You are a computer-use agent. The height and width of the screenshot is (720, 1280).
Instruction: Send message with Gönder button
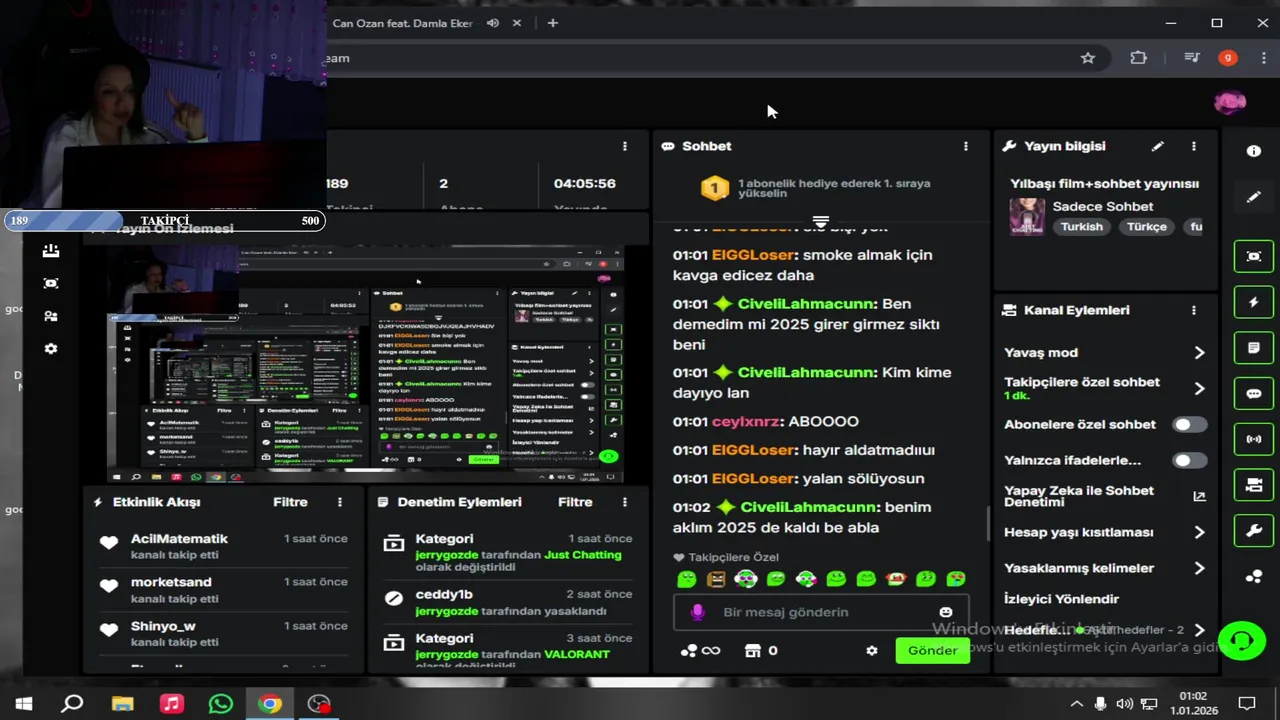(x=932, y=651)
